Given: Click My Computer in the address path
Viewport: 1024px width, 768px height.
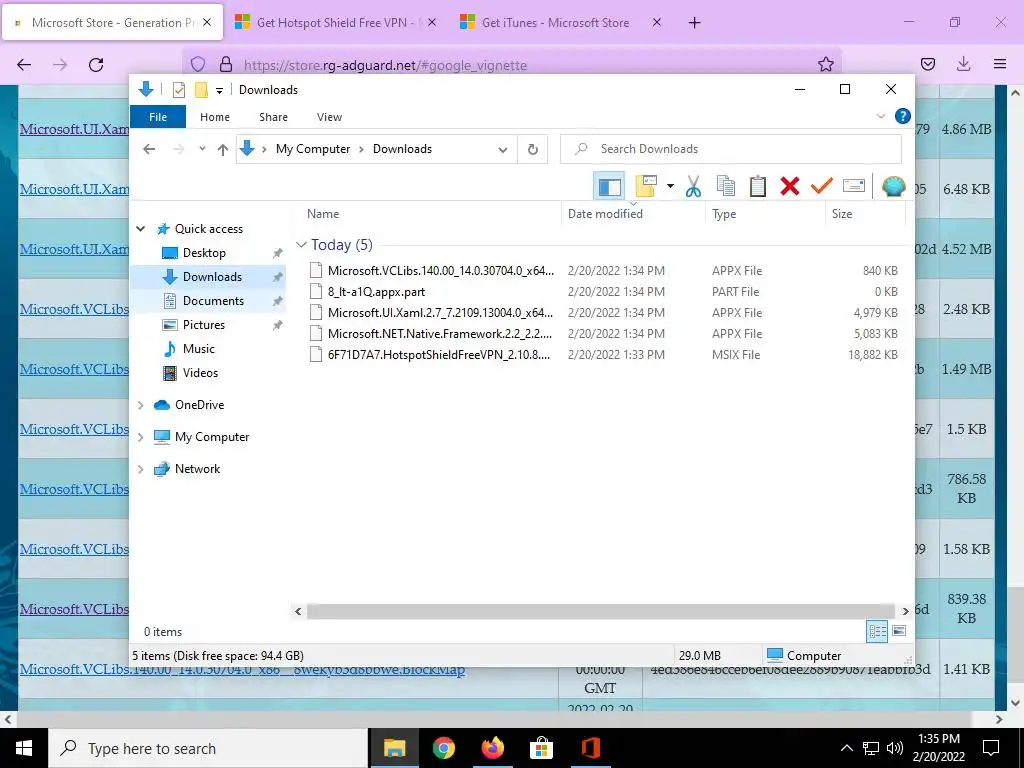Looking at the screenshot, I should click(313, 149).
